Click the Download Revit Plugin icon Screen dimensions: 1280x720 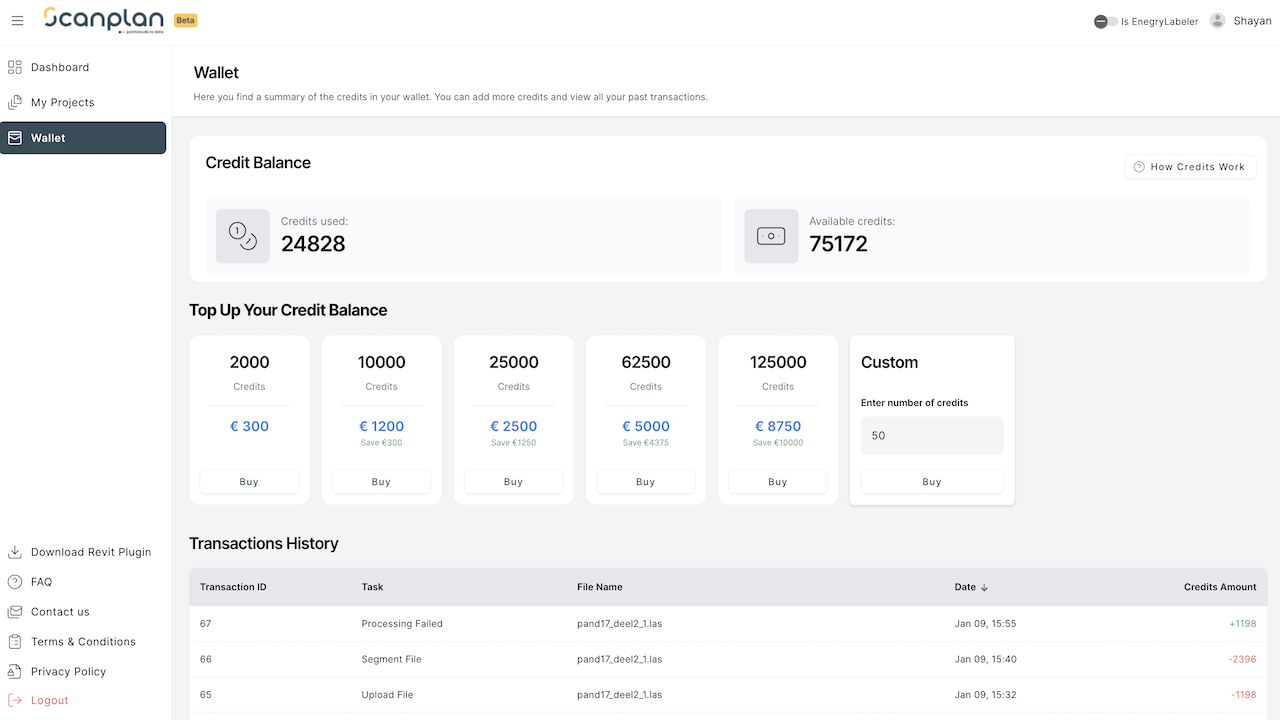pos(15,552)
